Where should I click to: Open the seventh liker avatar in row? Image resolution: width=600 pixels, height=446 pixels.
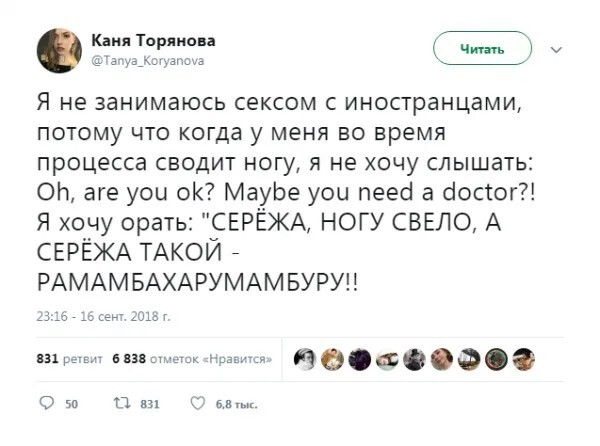point(469,360)
